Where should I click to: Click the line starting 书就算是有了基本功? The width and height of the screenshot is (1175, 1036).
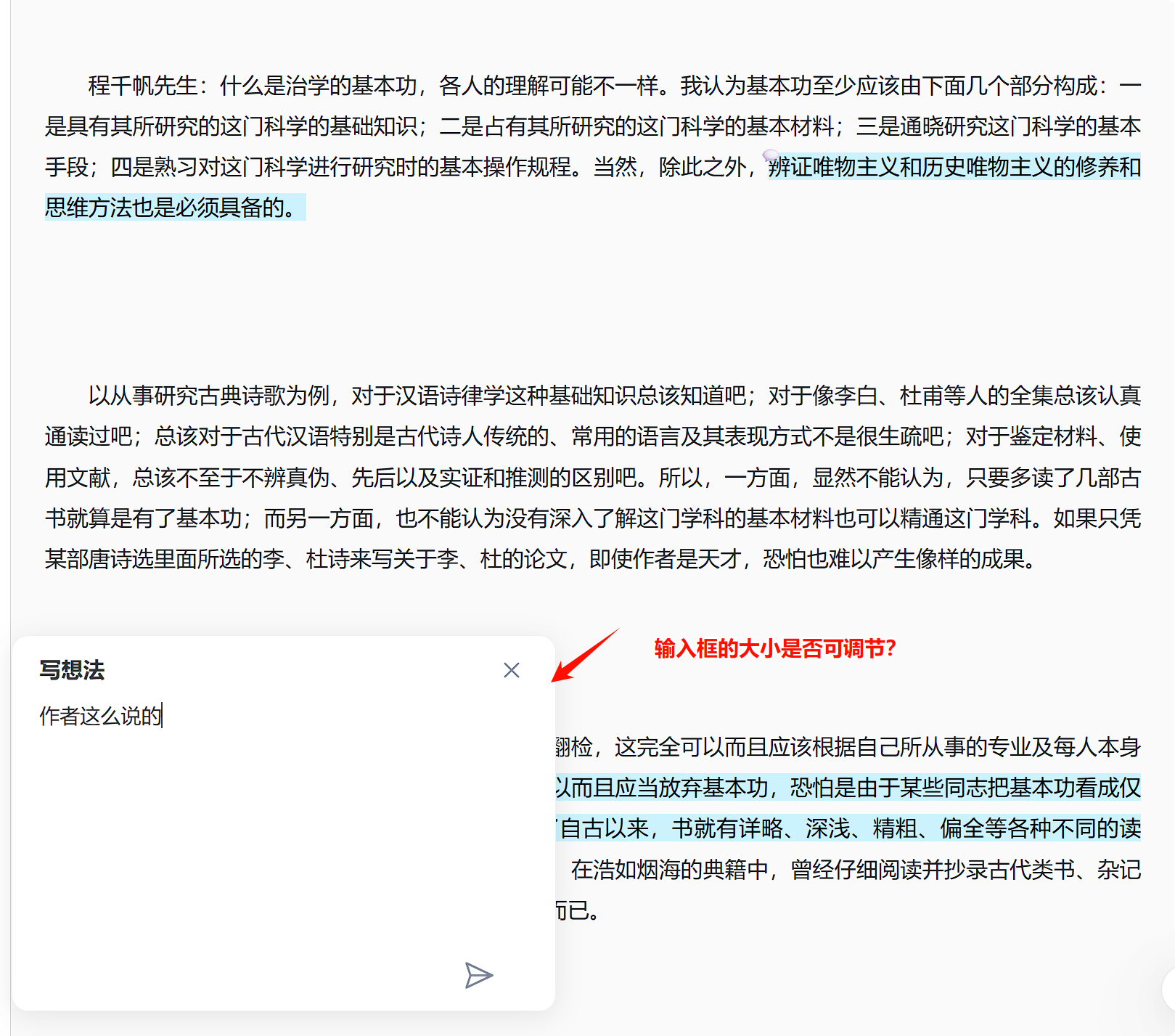click(592, 518)
